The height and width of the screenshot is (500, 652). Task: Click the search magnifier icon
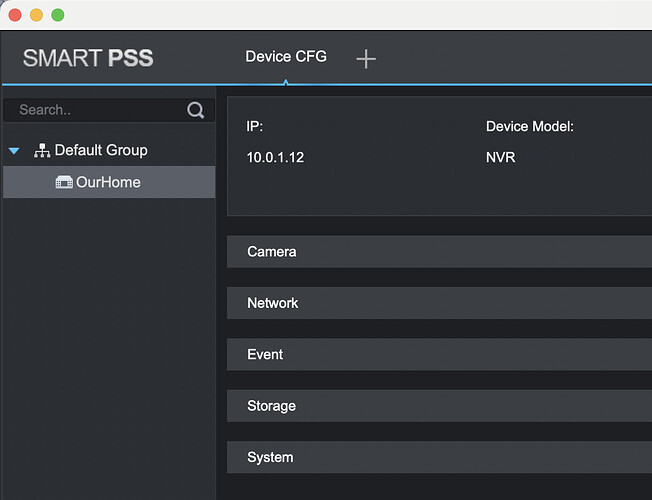195,110
